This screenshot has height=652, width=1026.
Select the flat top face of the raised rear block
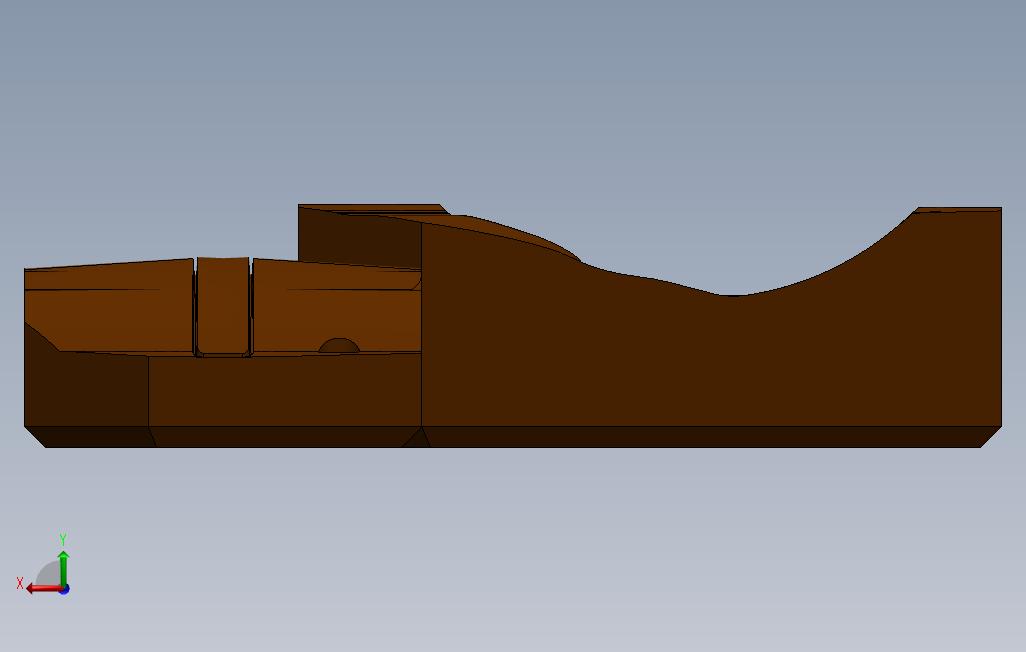(x=374, y=208)
